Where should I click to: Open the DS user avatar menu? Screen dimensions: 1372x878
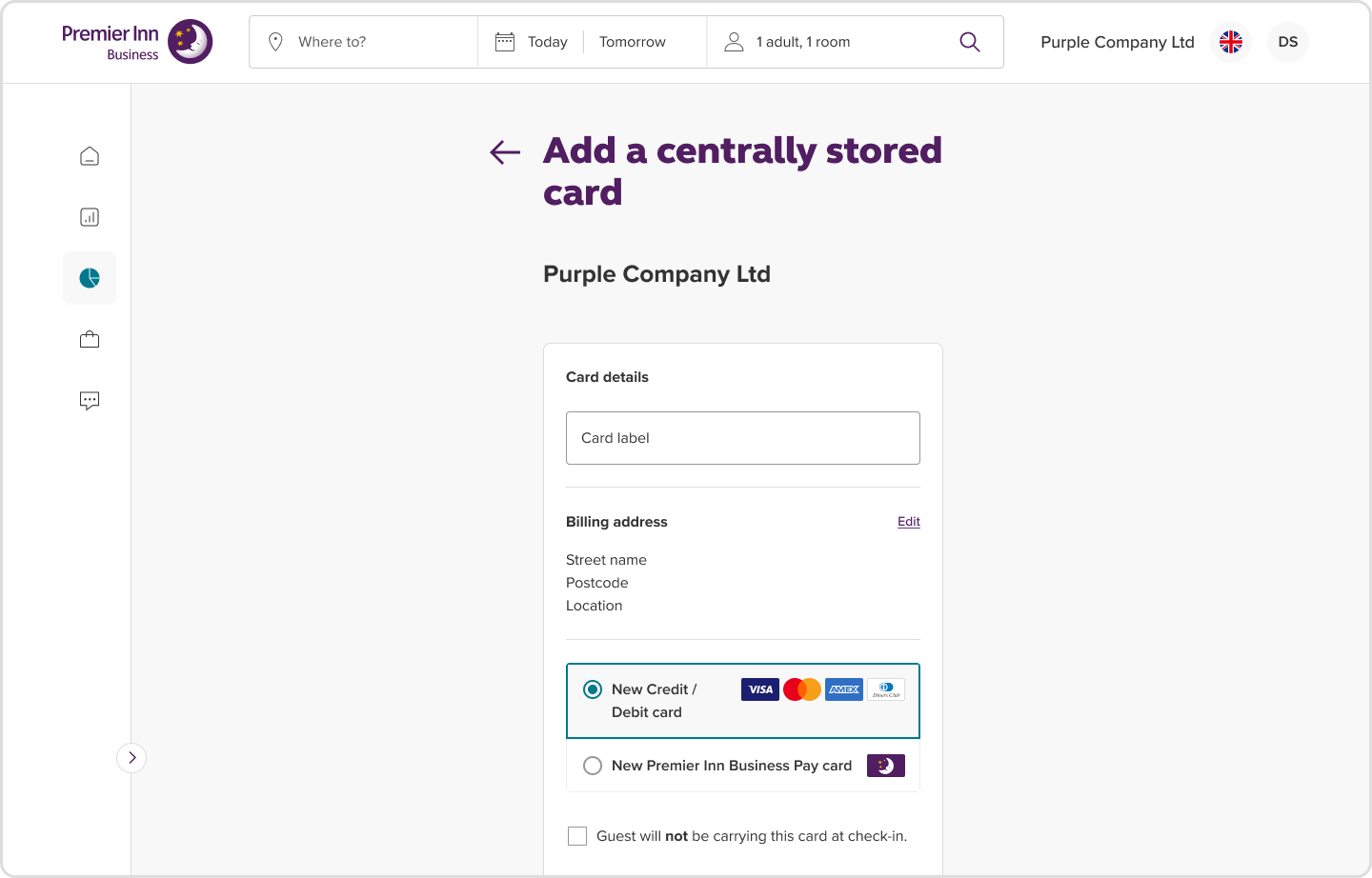[1288, 42]
